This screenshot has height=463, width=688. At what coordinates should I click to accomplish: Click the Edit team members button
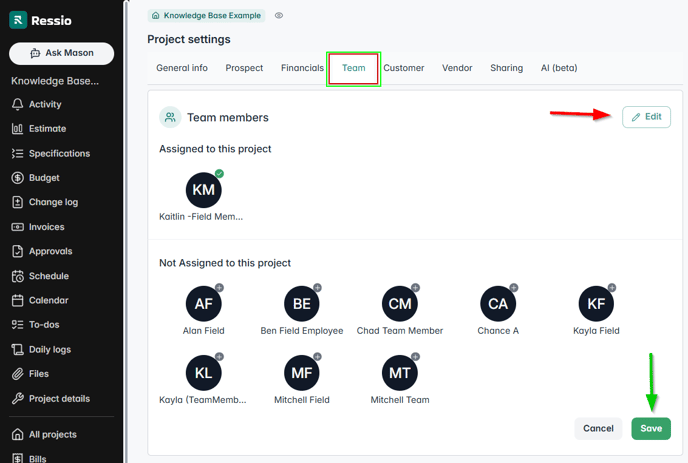click(646, 117)
